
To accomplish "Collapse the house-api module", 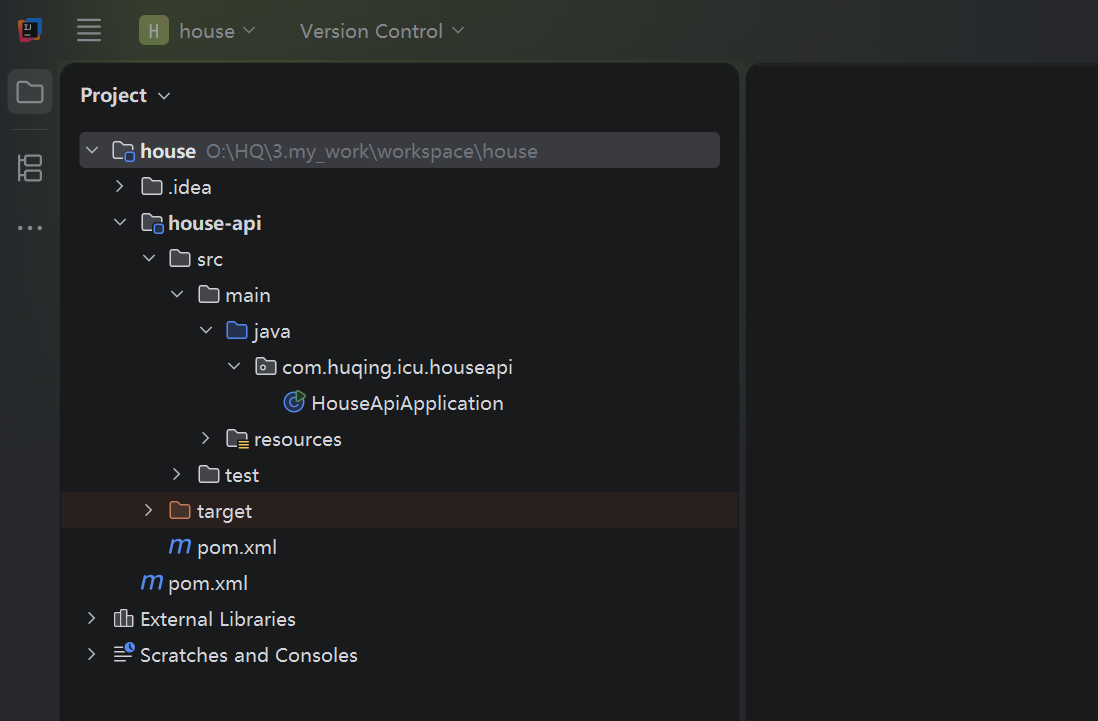I will pos(120,223).
